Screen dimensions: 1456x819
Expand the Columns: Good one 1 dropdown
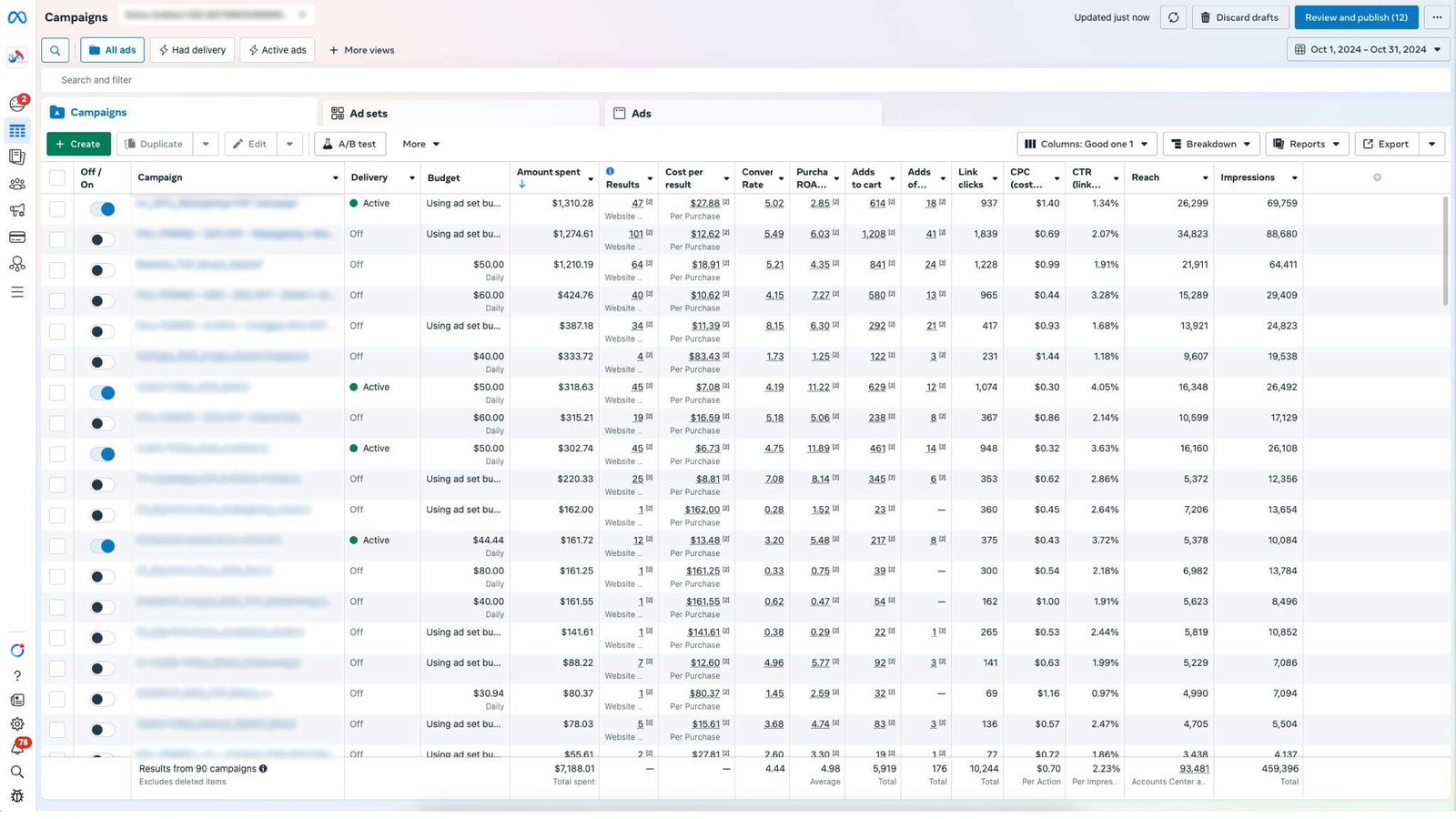pos(1087,144)
